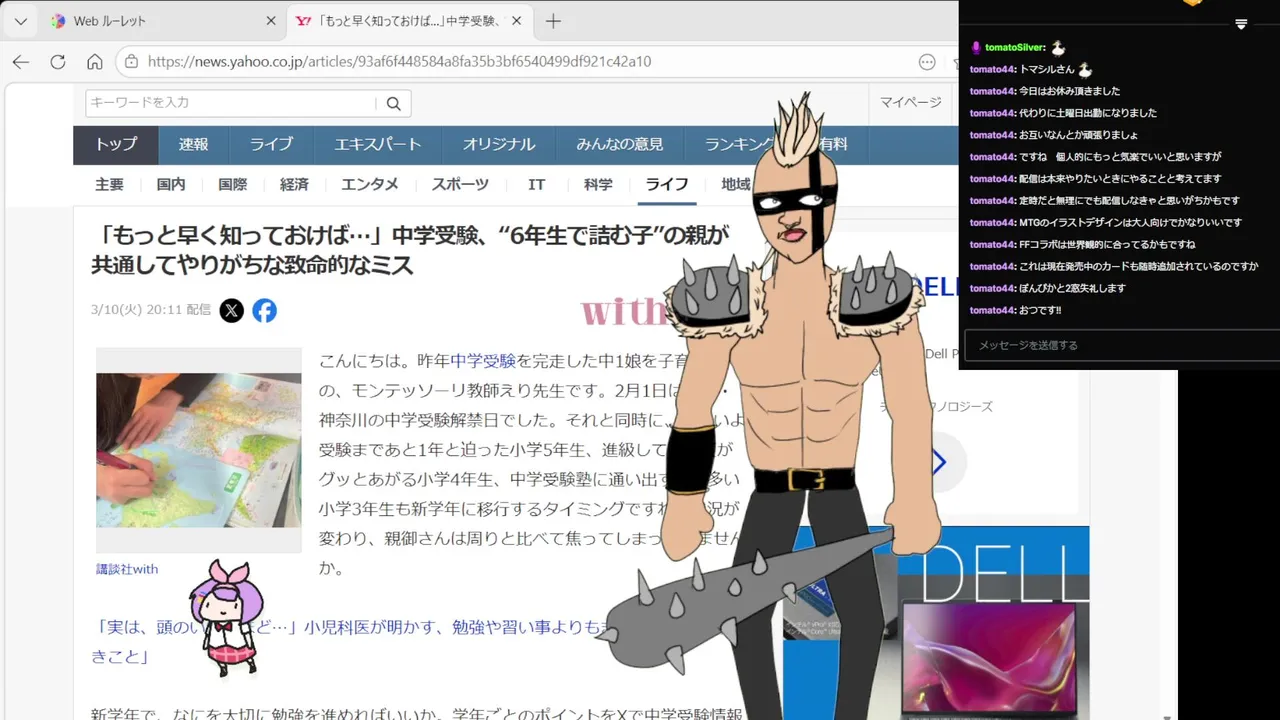Screen dimensions: 1280x720
Task: Open the ランキング navigation tab
Action: coord(738,144)
